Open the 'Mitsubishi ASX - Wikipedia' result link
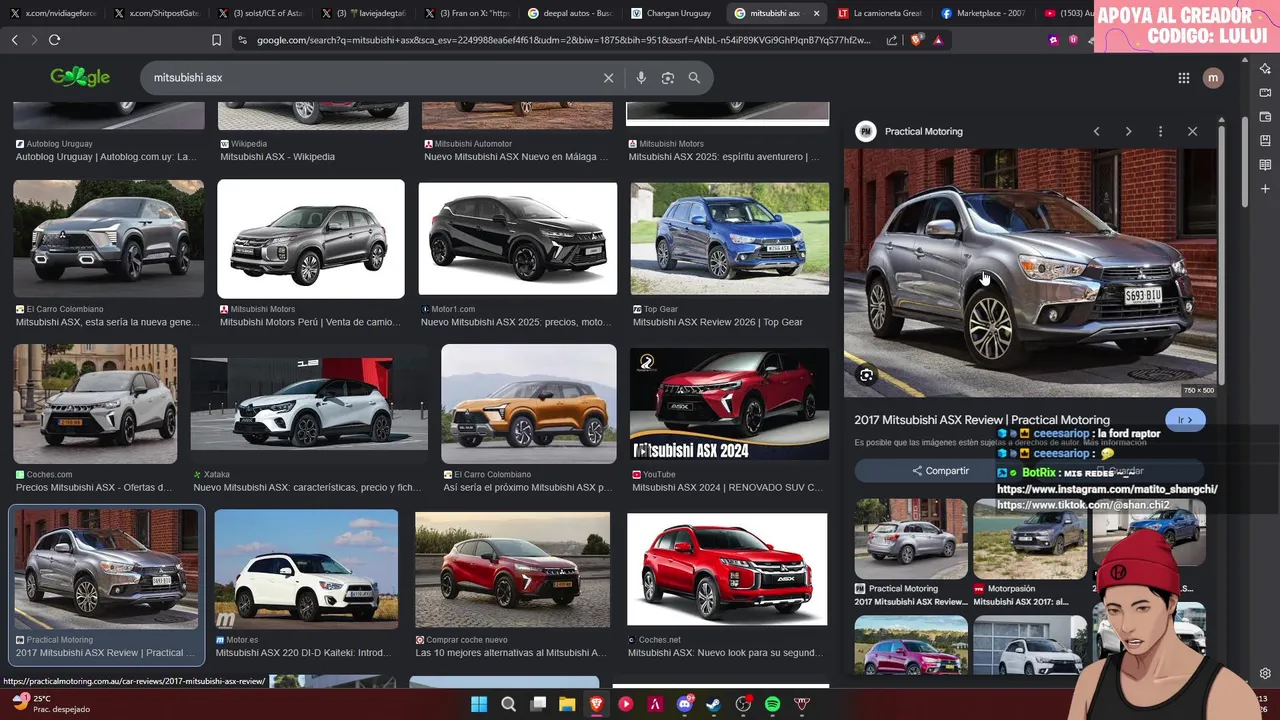The height and width of the screenshot is (720, 1280). click(x=277, y=157)
